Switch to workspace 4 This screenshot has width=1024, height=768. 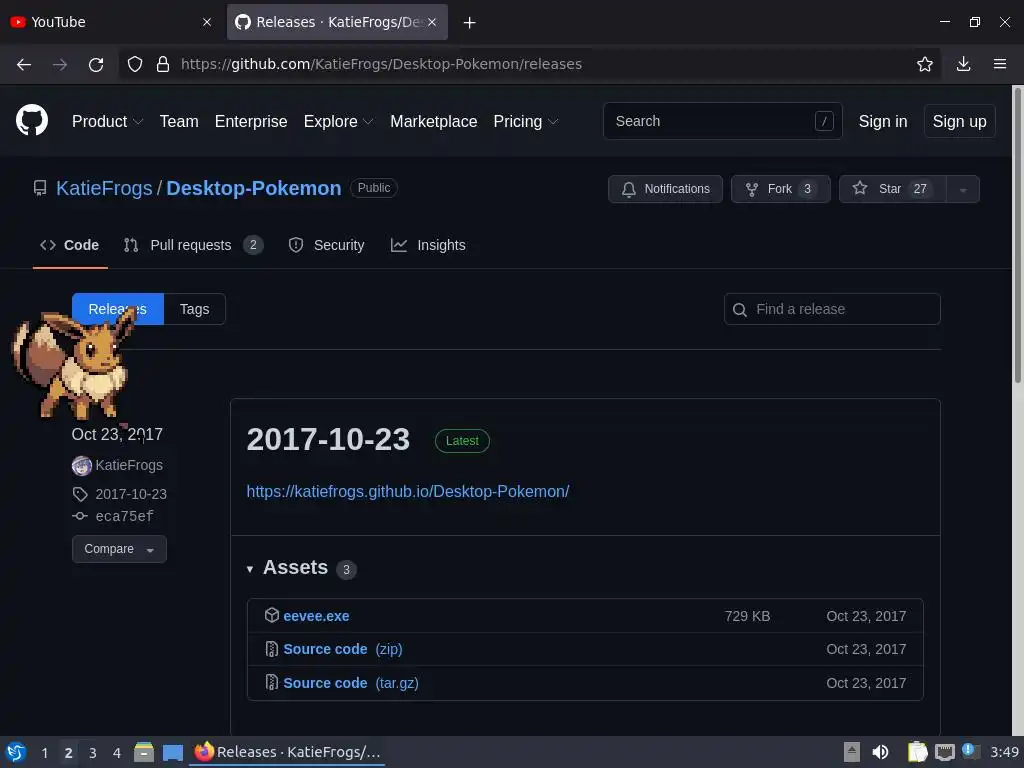117,753
